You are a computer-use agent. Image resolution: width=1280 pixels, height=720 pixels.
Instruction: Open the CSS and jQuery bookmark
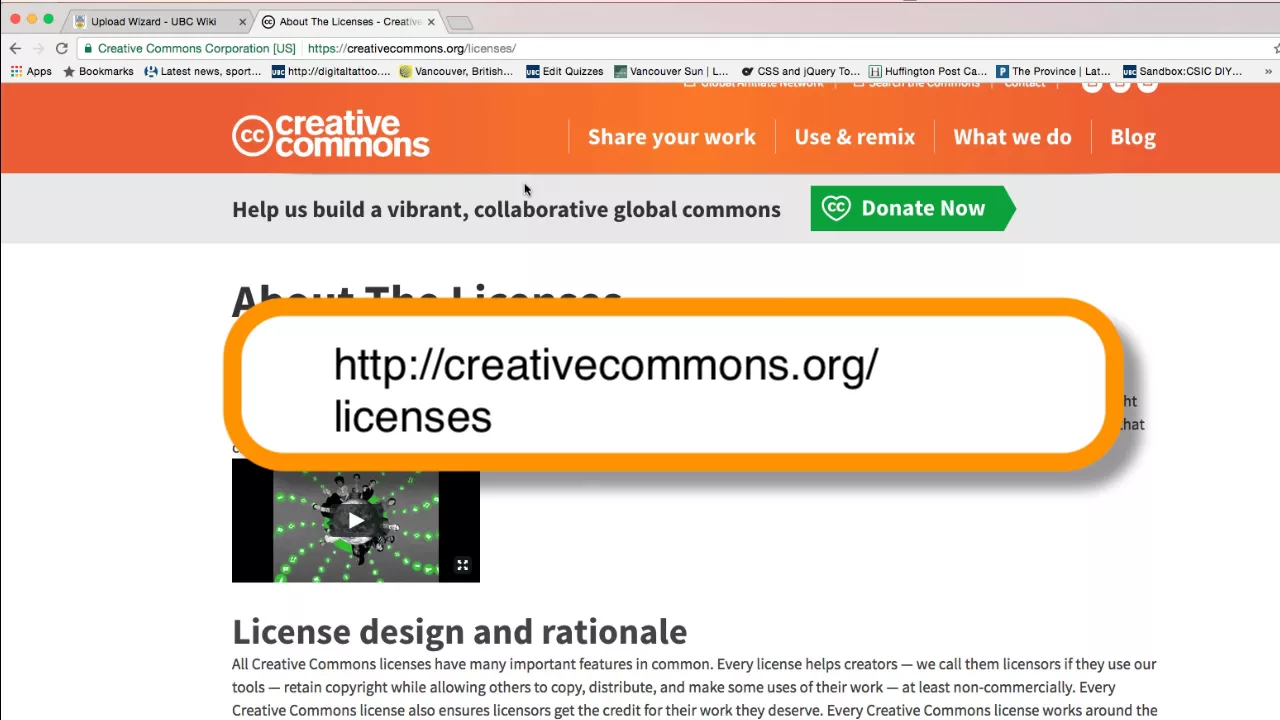click(x=800, y=71)
